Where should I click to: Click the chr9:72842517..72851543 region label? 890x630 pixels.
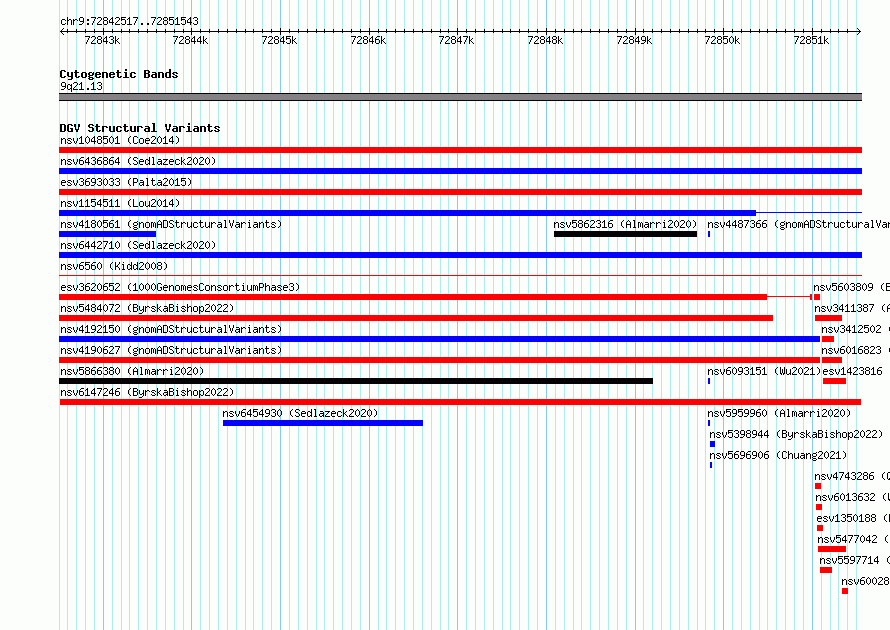click(129, 22)
